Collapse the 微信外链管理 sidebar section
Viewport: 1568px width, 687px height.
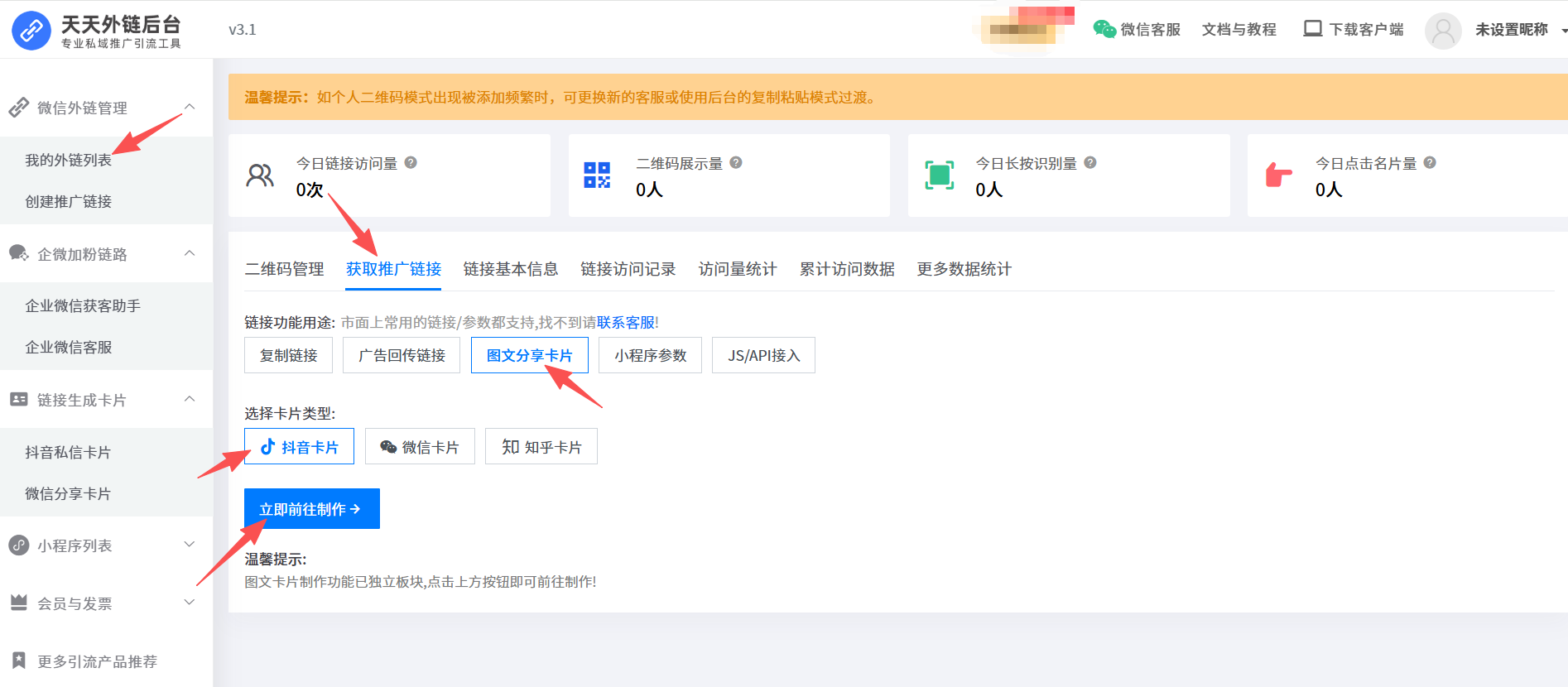190,108
